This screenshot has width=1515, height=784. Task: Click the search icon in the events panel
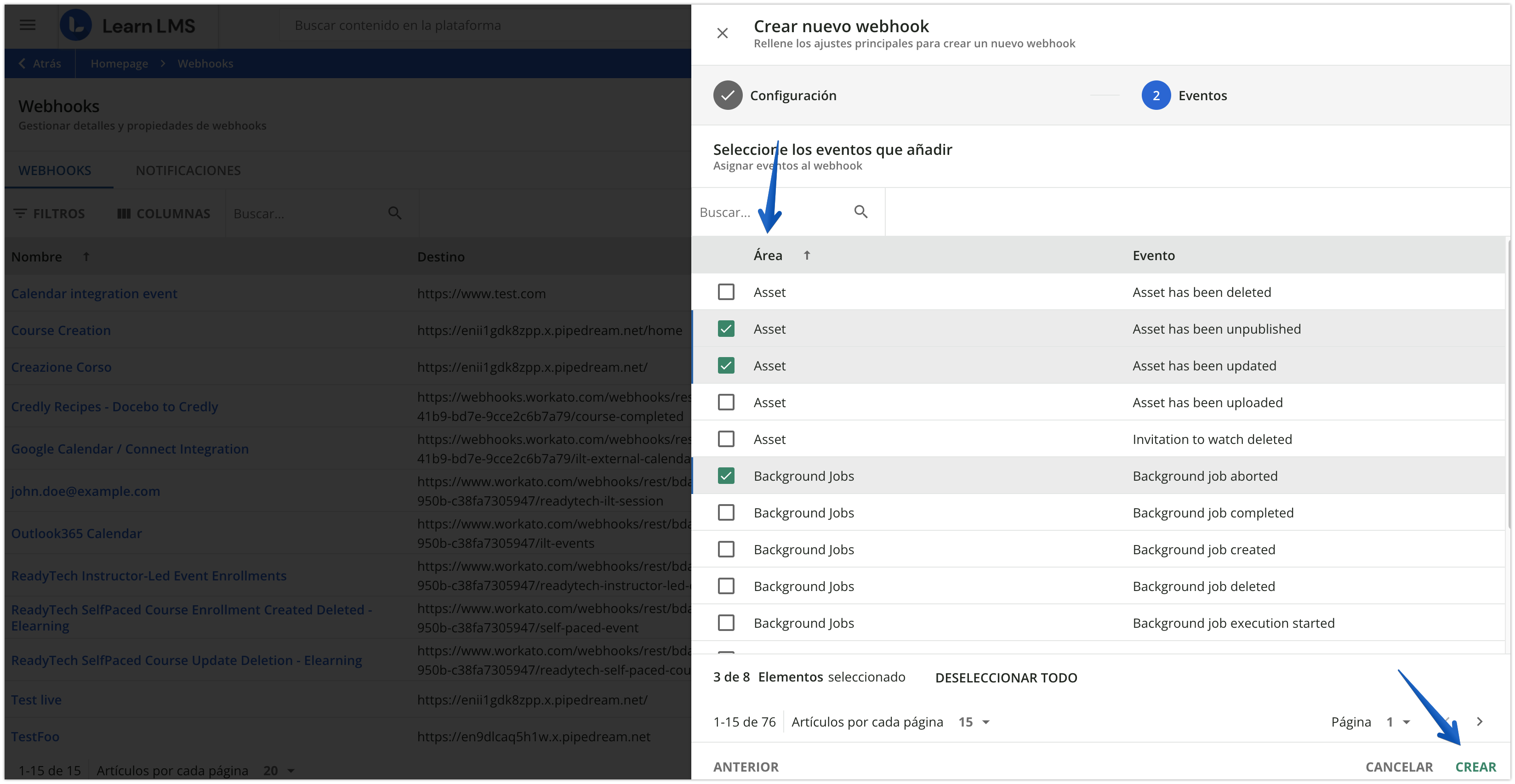pos(861,211)
